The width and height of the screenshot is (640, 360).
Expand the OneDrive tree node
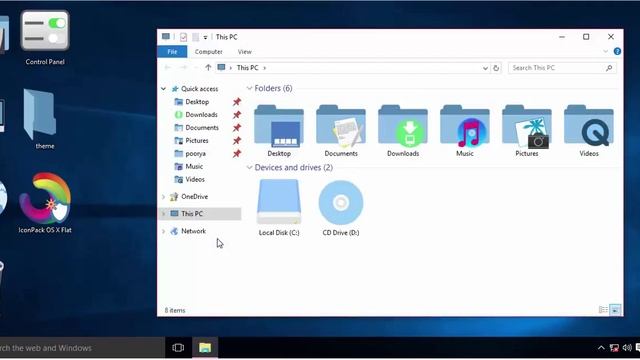[164, 197]
